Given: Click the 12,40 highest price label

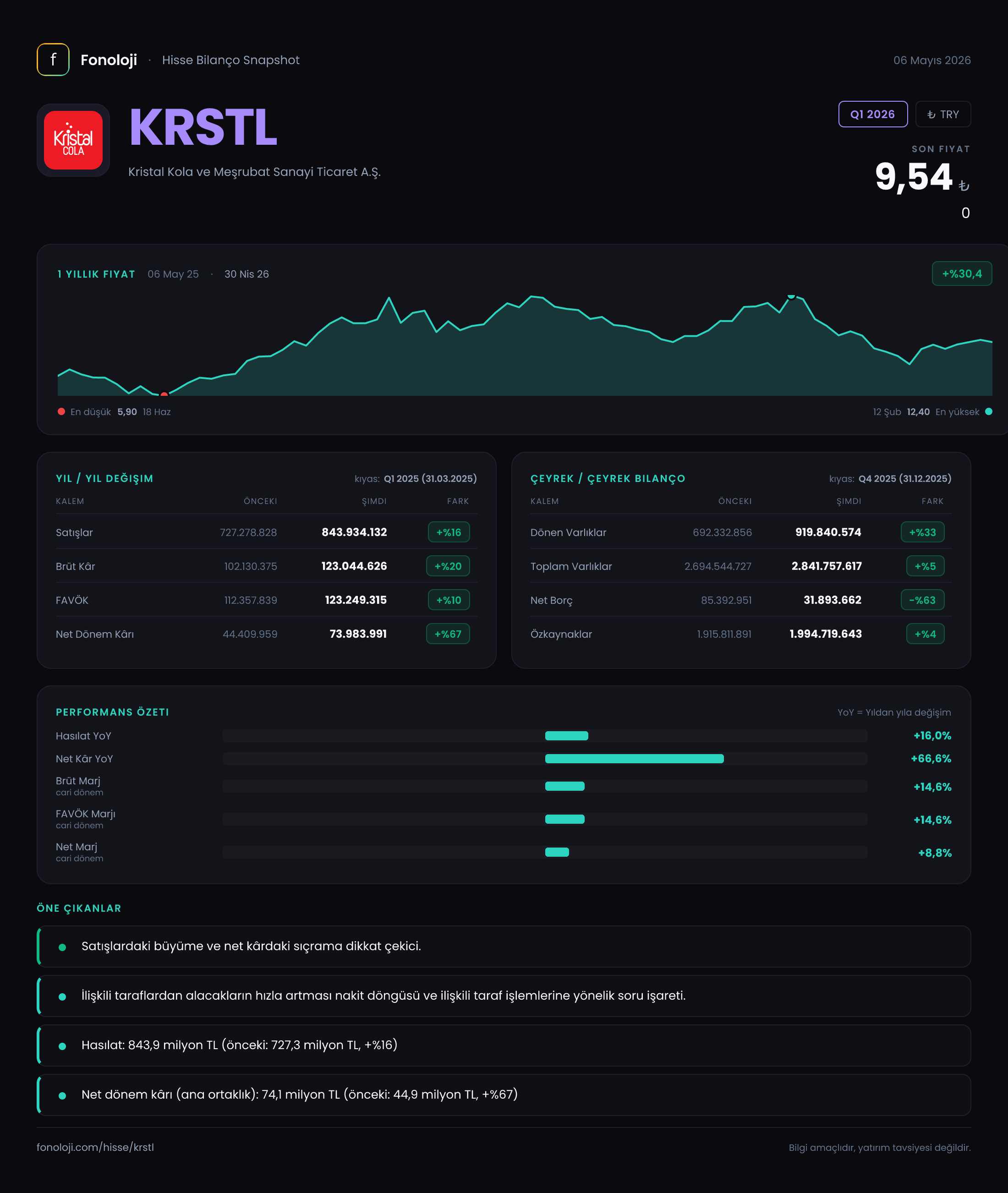Looking at the screenshot, I should (x=918, y=412).
